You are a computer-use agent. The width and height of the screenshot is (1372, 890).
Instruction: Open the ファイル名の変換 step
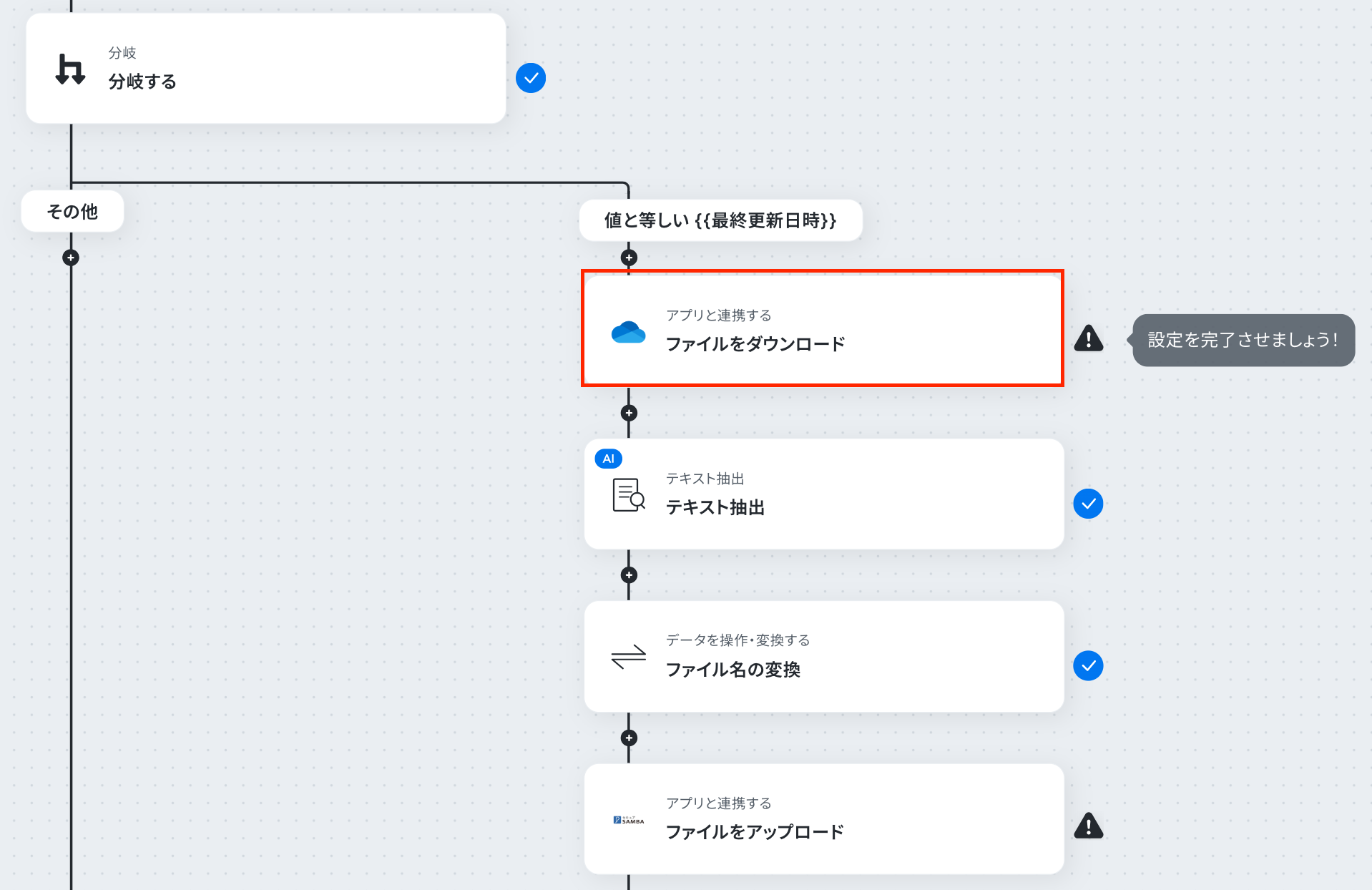(x=824, y=656)
